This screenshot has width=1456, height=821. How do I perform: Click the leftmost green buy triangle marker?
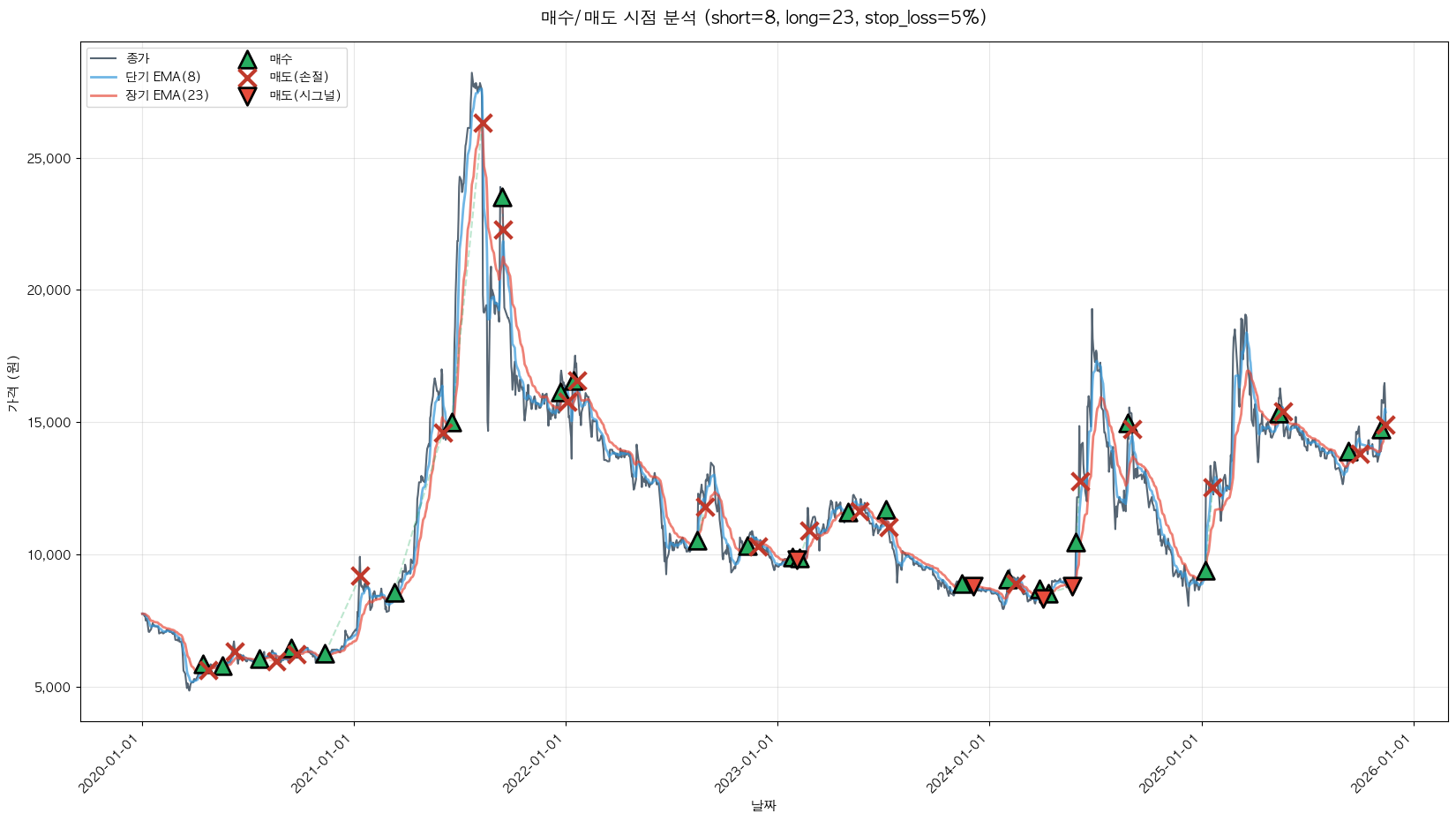[x=202, y=665]
